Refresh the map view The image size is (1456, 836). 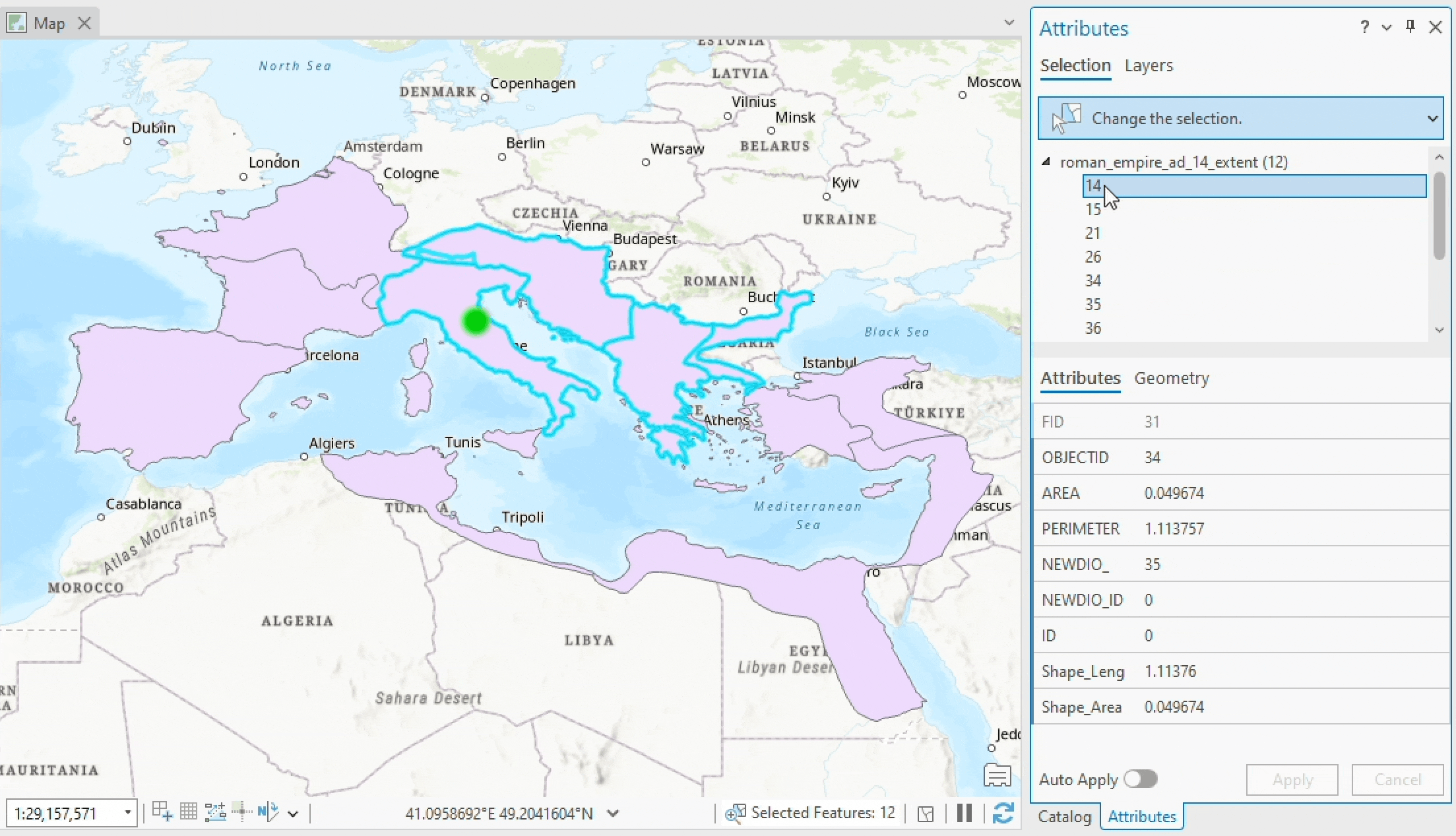coord(1003,813)
